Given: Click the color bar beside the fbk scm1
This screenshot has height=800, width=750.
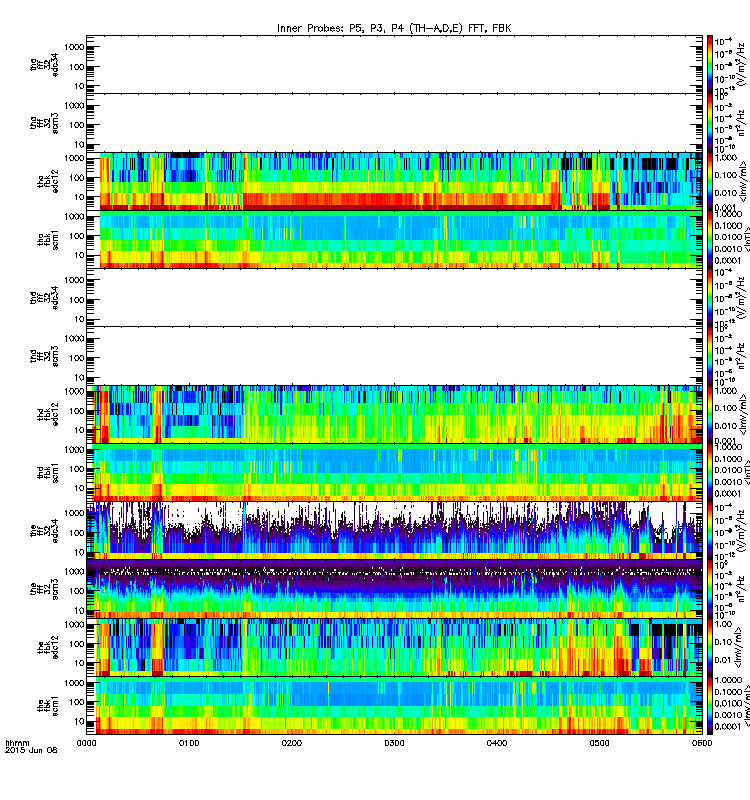Looking at the screenshot, I should point(710,706).
